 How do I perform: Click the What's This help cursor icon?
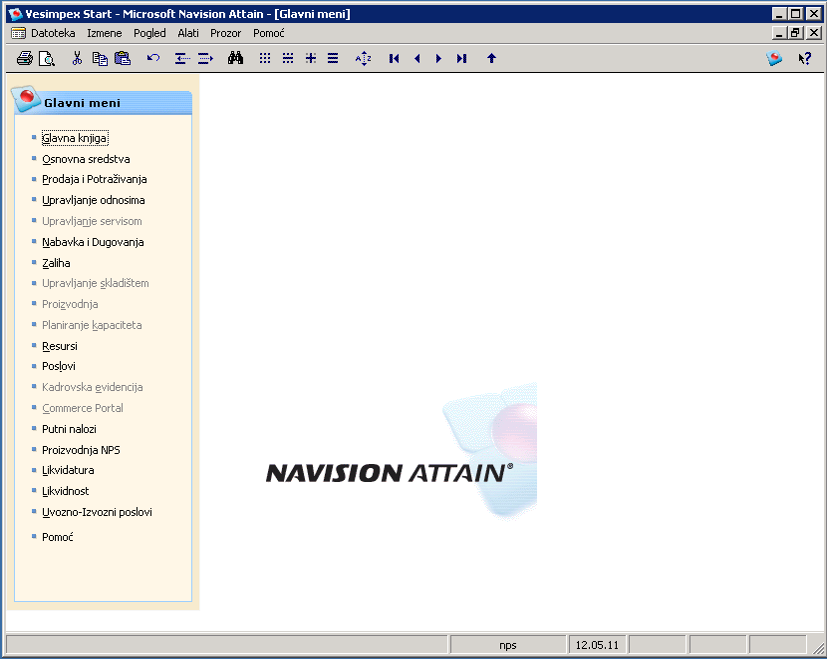tap(805, 58)
